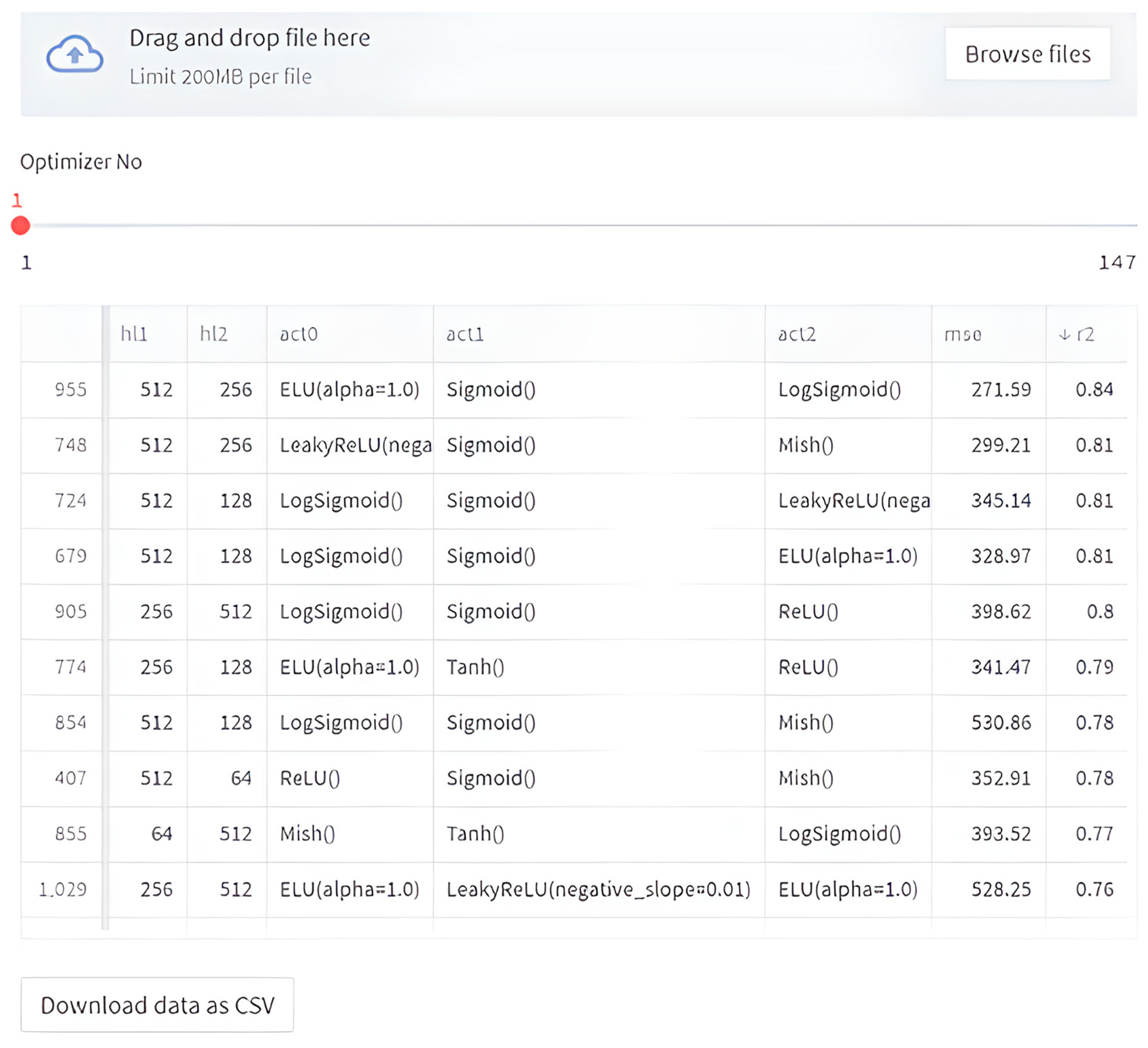Click the act2 column header
The image size is (1148, 1048).
[x=797, y=334]
